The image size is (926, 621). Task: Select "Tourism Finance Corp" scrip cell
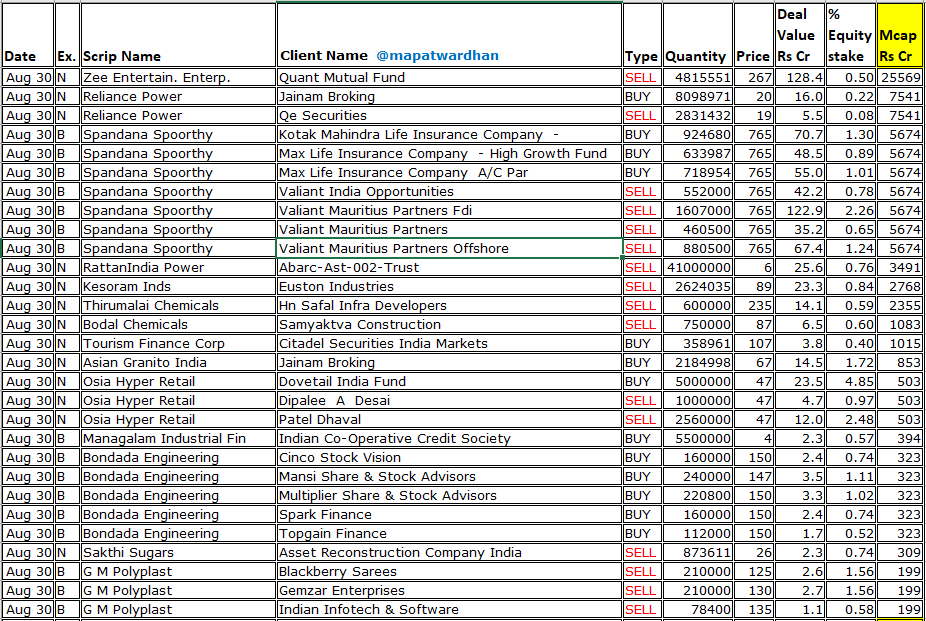pos(178,344)
